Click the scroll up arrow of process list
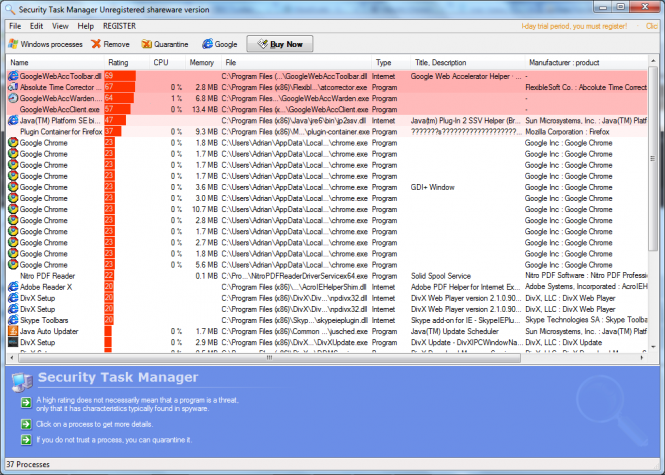The height and width of the screenshot is (475, 665). tap(653, 60)
